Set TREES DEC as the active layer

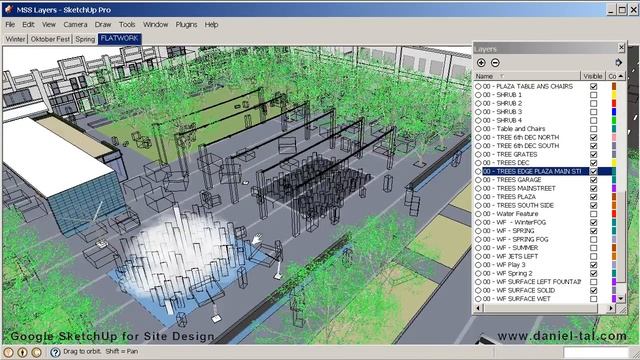(x=478, y=163)
